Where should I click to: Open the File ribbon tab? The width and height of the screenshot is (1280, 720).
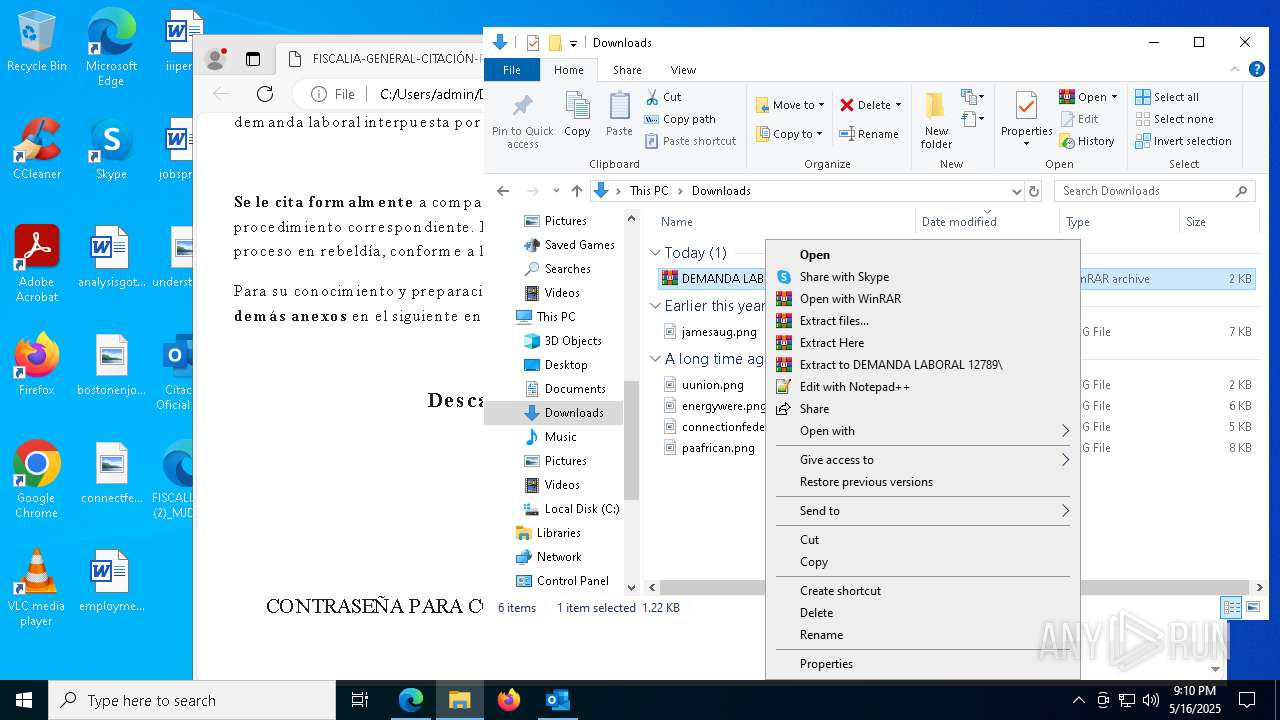tap(512, 70)
